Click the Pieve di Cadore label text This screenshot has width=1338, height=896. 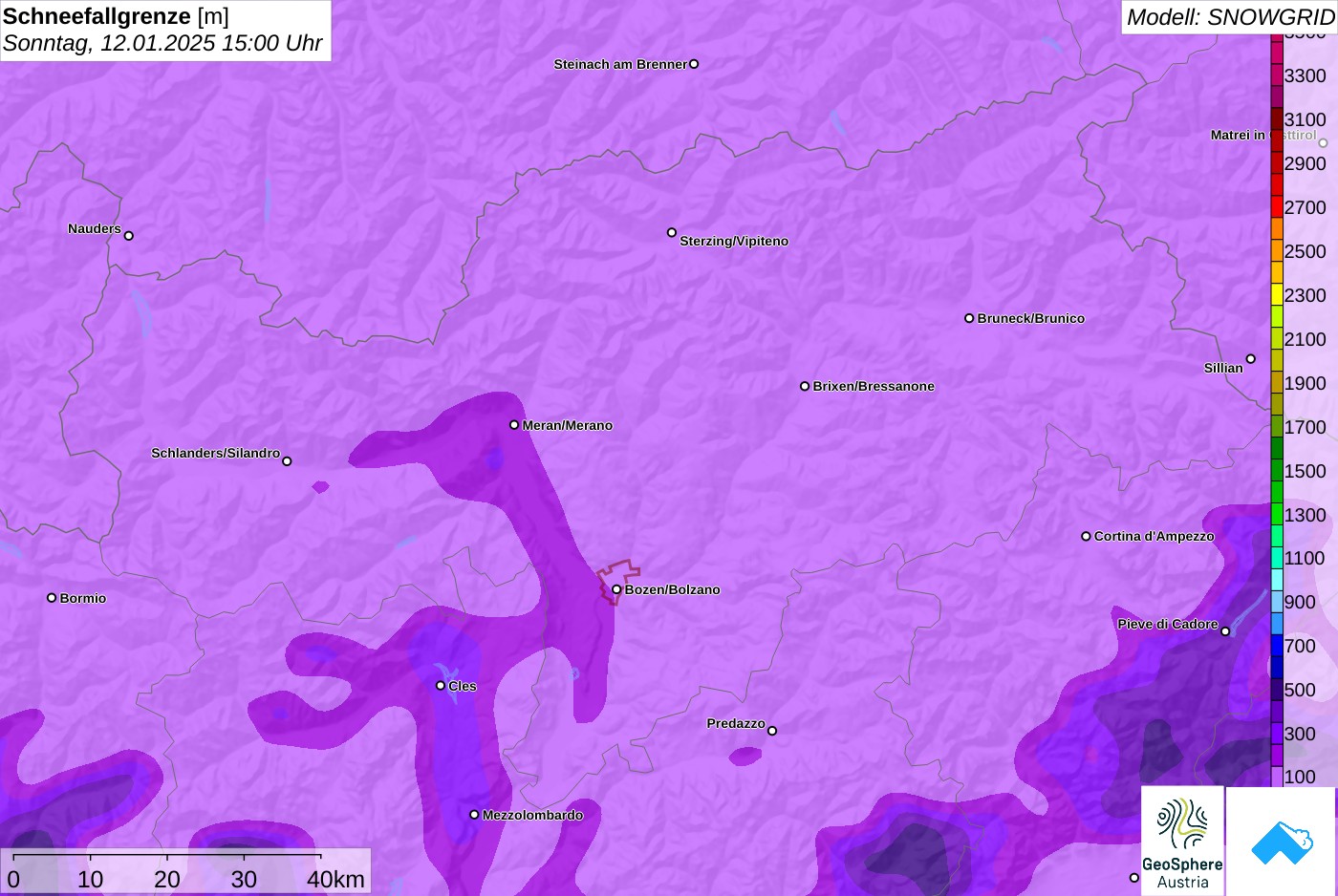click(x=1168, y=625)
